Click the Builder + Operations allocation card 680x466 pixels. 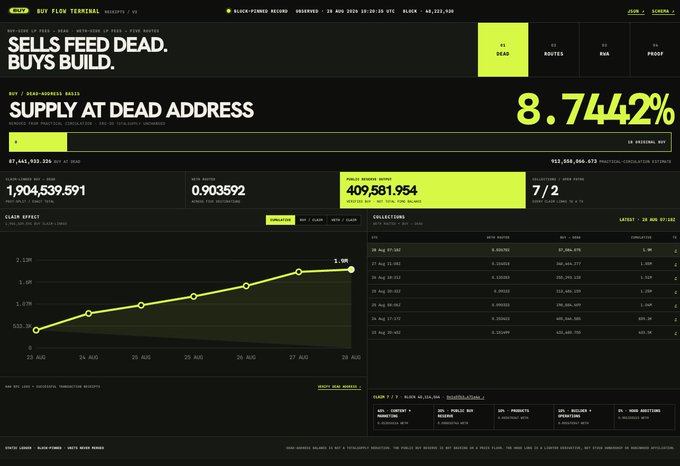coord(584,417)
